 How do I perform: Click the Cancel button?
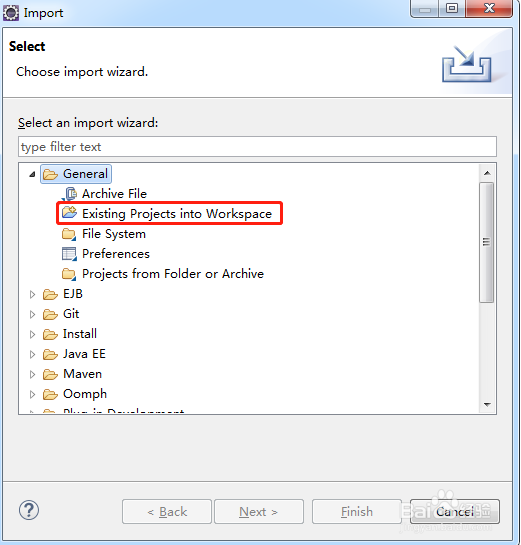(x=455, y=512)
